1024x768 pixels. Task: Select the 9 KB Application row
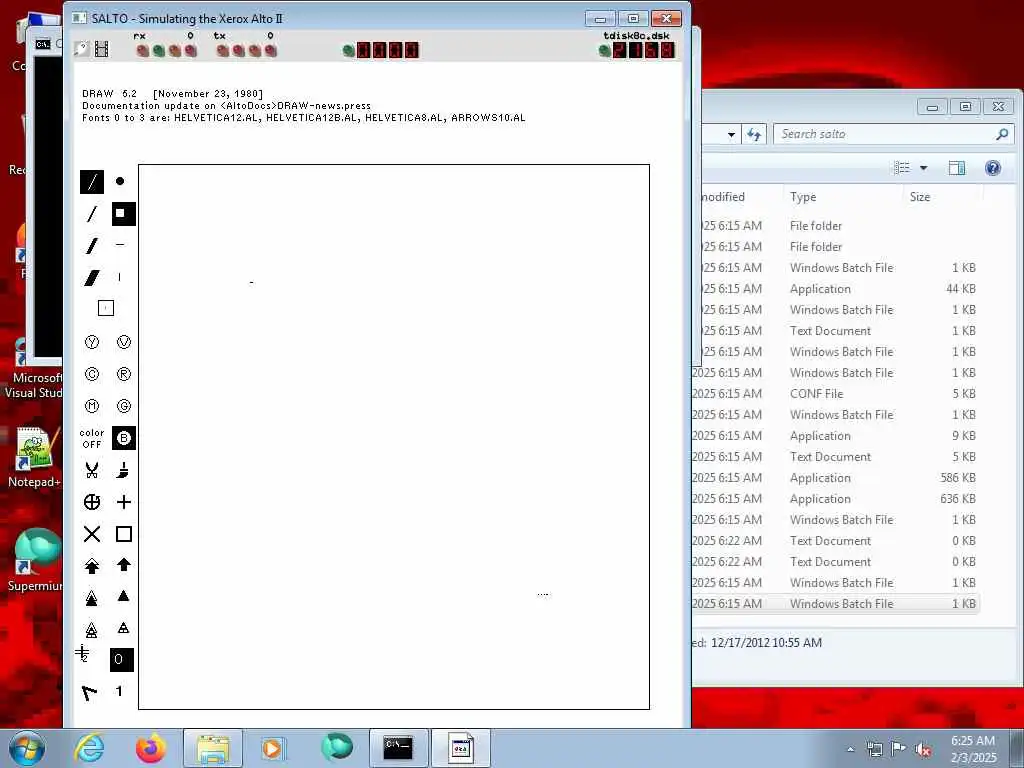(836, 436)
